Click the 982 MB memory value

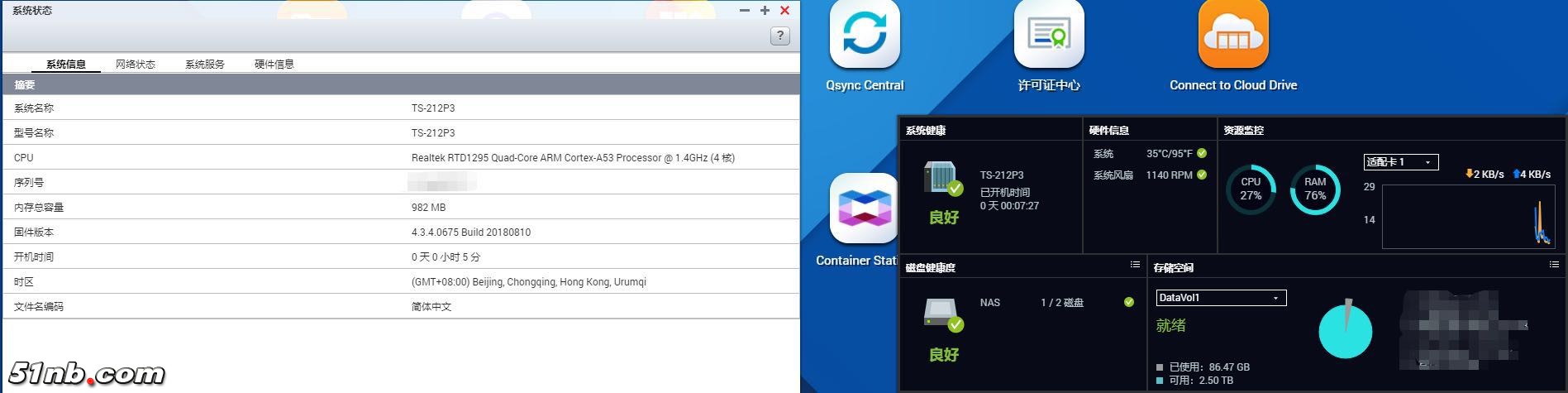(428, 207)
